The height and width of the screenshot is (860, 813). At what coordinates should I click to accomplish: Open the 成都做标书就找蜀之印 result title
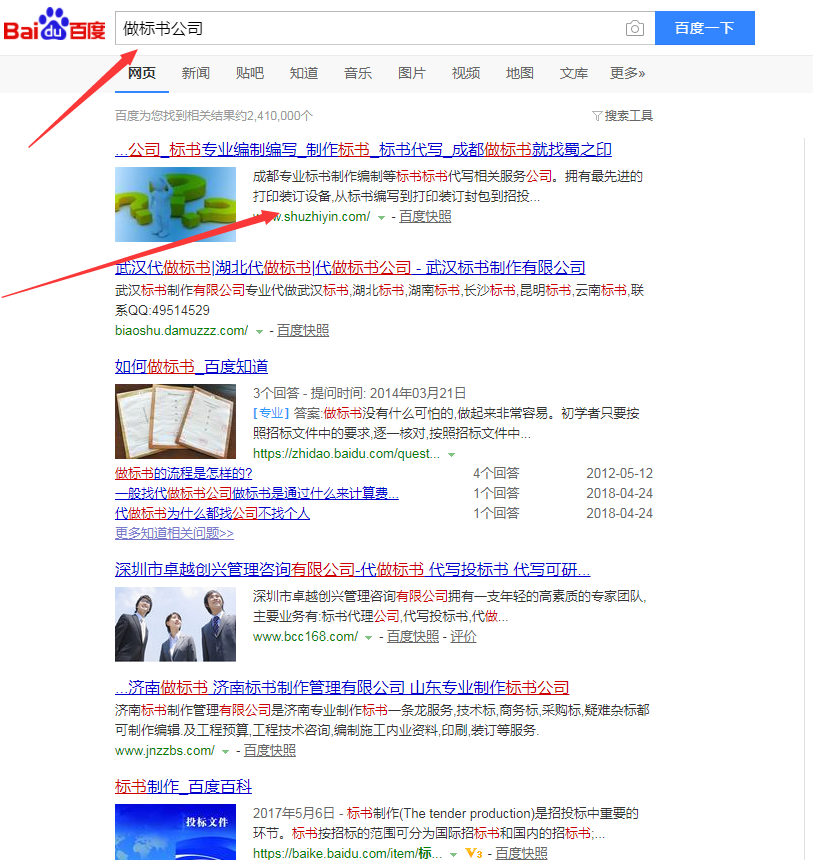pos(363,149)
